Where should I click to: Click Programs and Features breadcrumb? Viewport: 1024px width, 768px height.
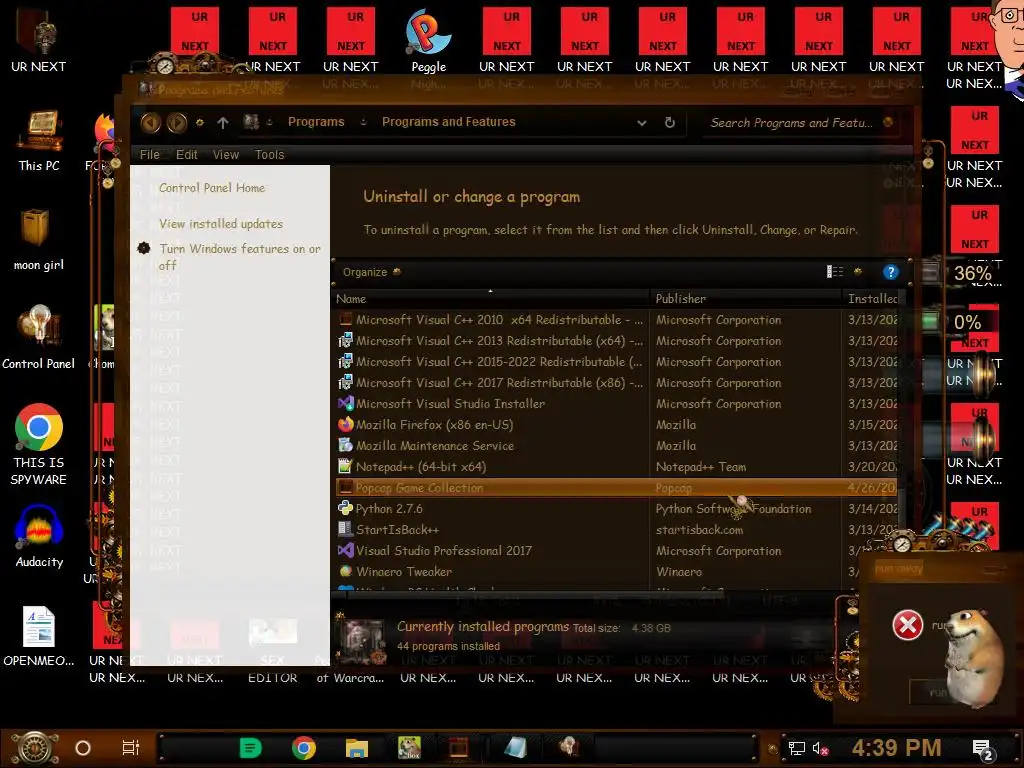(x=449, y=122)
